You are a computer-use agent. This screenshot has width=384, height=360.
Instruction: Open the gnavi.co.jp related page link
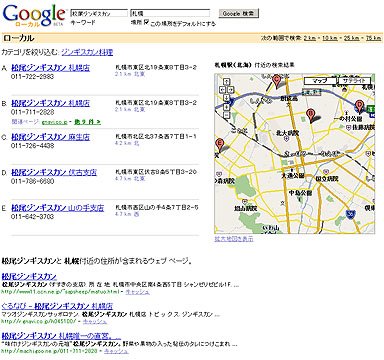click(x=54, y=122)
